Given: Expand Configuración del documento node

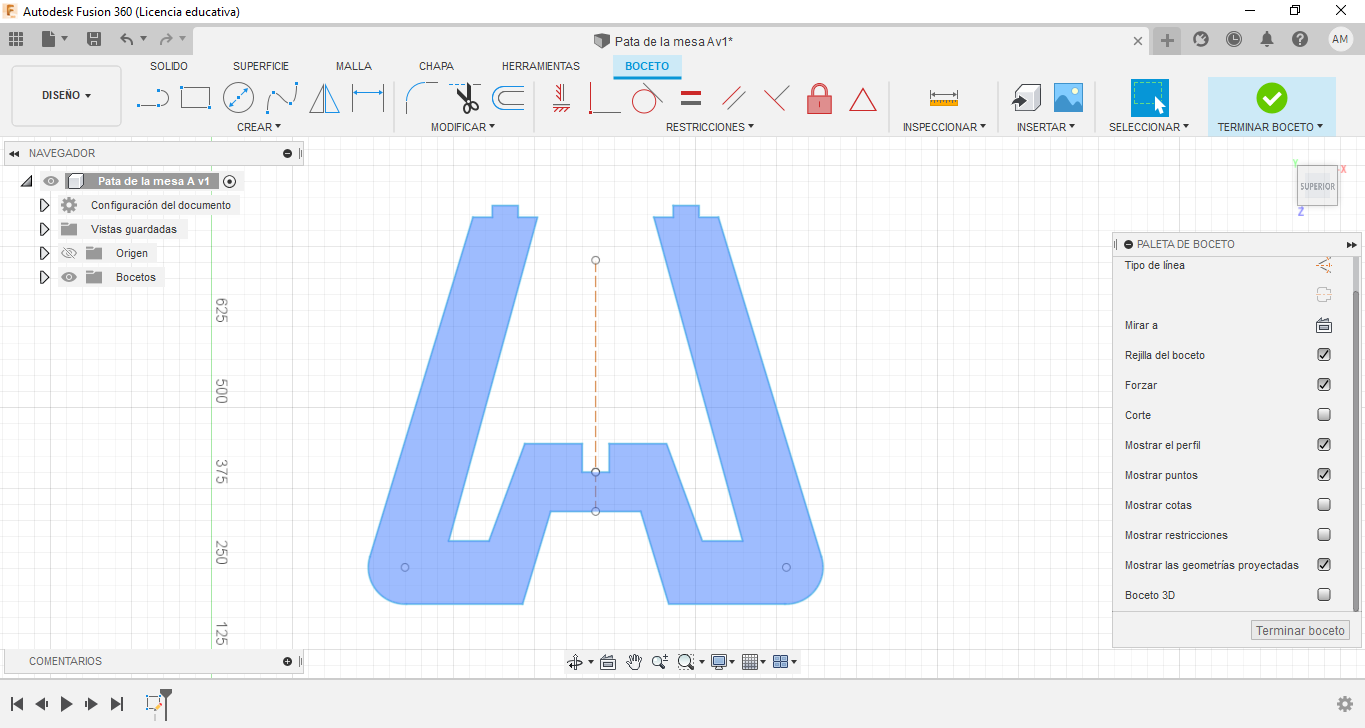Looking at the screenshot, I should 44,205.
